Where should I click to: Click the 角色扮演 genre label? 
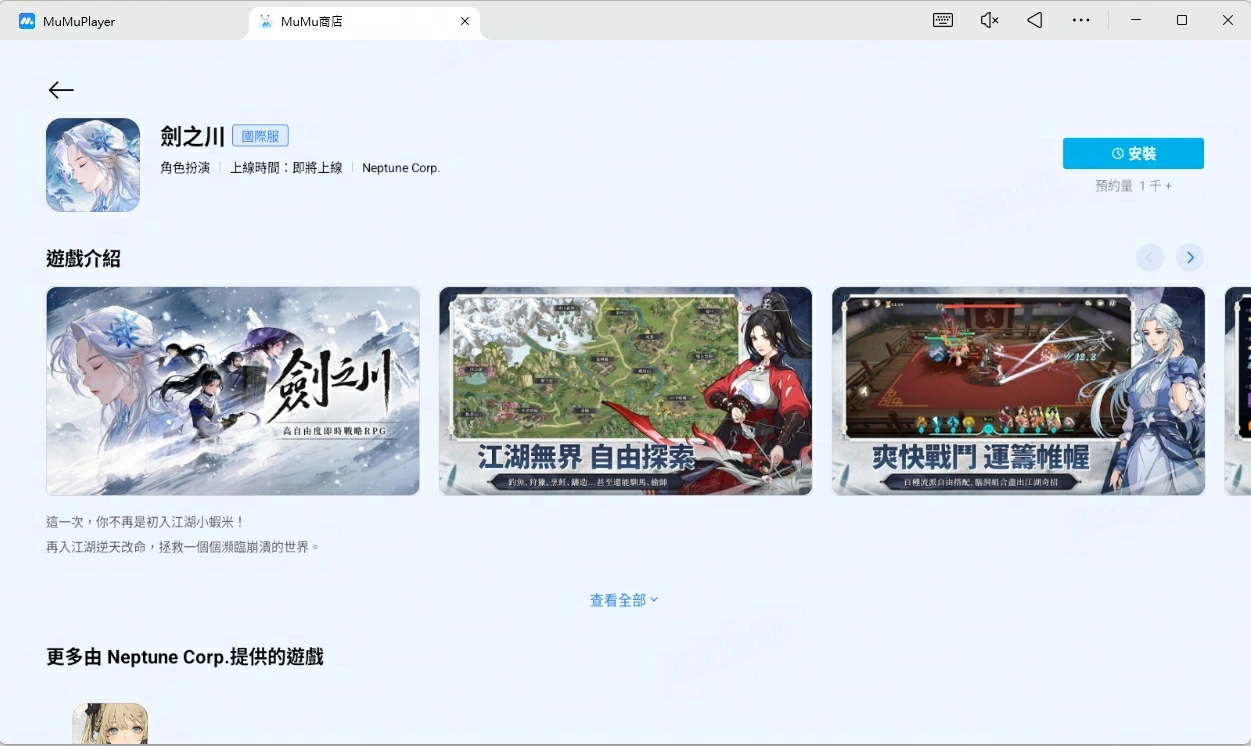(185, 168)
